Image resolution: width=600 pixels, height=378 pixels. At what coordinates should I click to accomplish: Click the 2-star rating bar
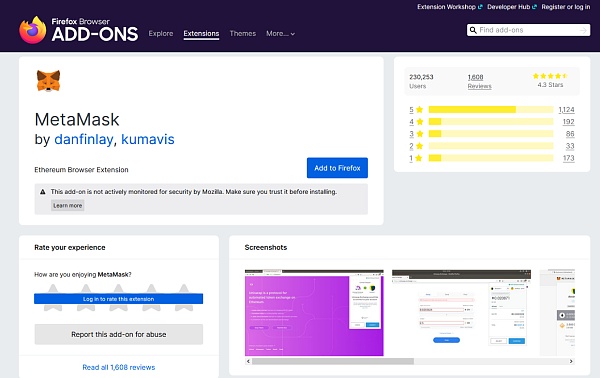[x=491, y=146]
